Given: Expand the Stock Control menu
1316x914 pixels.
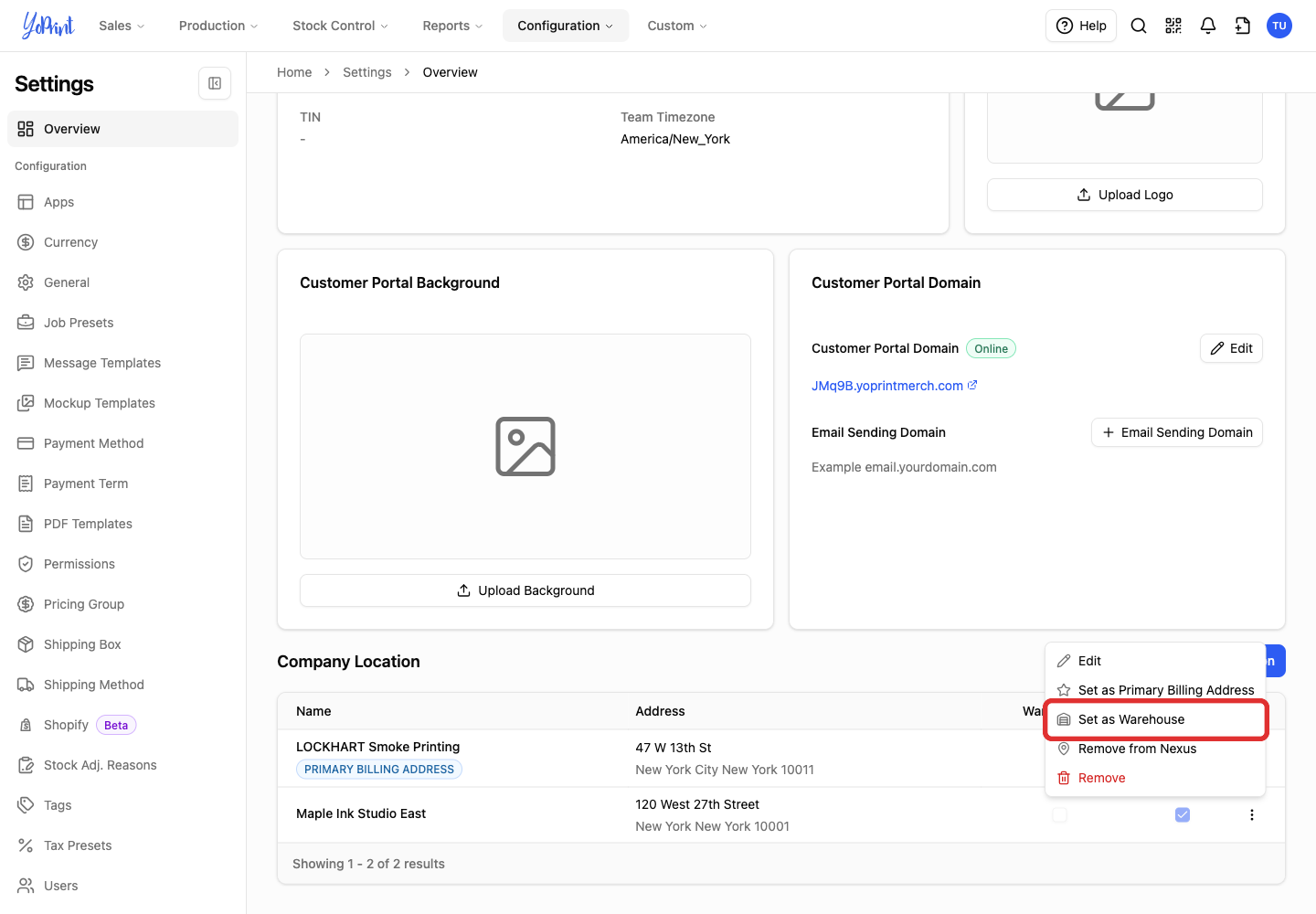Looking at the screenshot, I should tap(340, 26).
